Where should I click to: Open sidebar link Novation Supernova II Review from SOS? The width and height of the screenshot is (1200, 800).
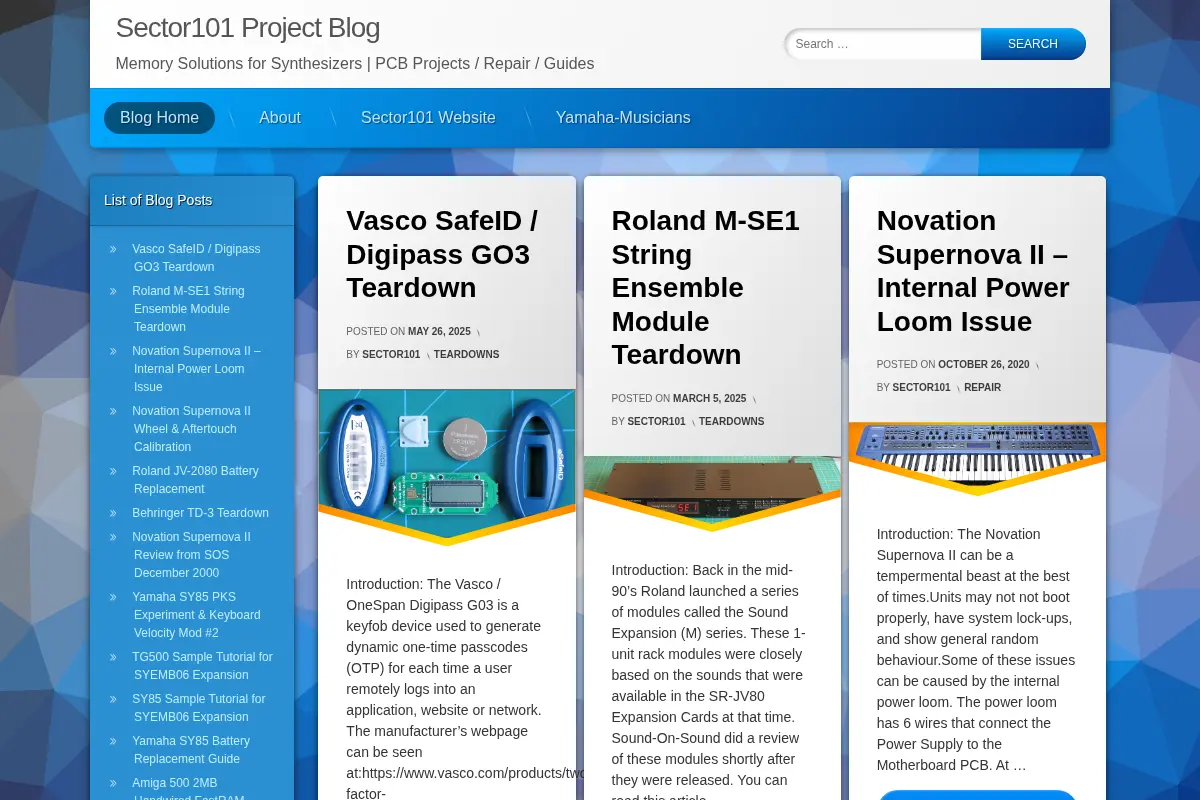point(191,555)
